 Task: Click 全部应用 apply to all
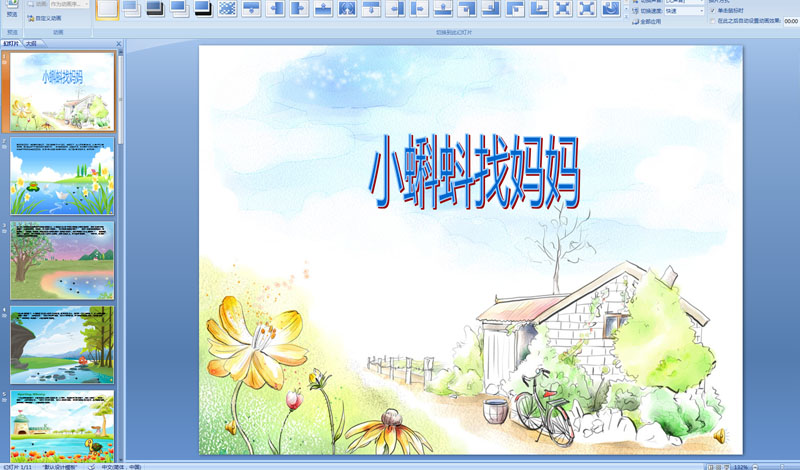coord(646,21)
